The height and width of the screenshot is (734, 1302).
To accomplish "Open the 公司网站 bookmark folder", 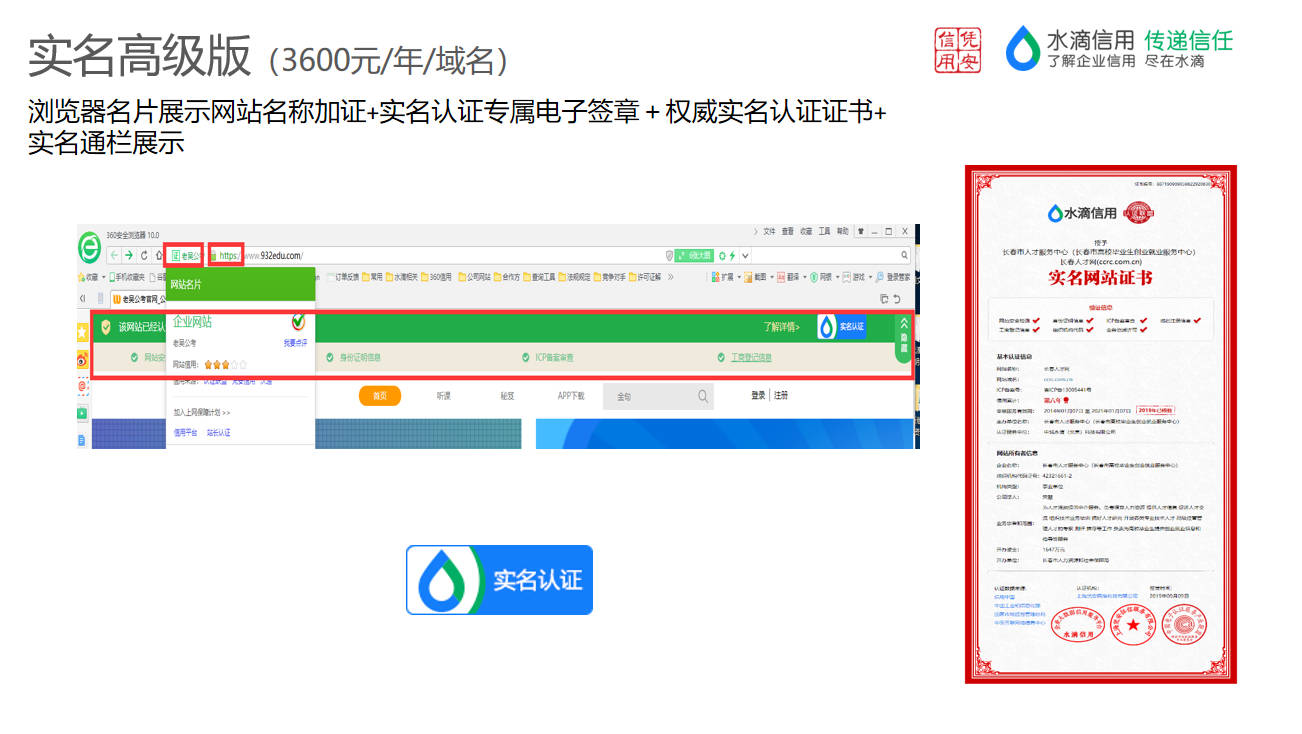I will tap(474, 277).
